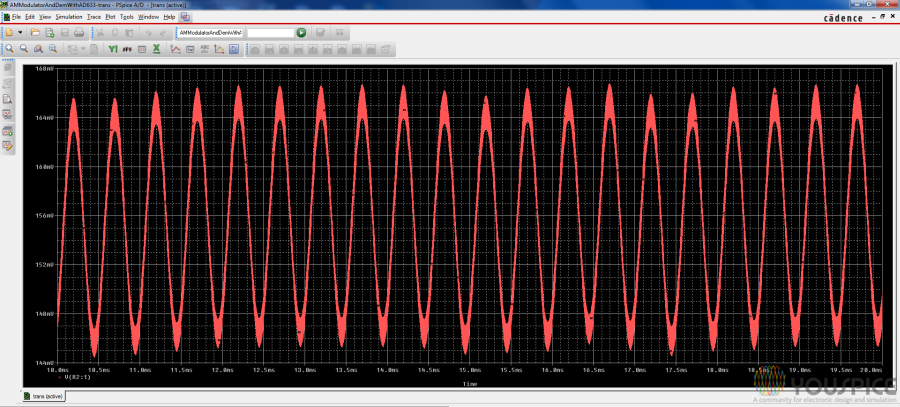Click the ABC Text Label icon

(x=204, y=49)
